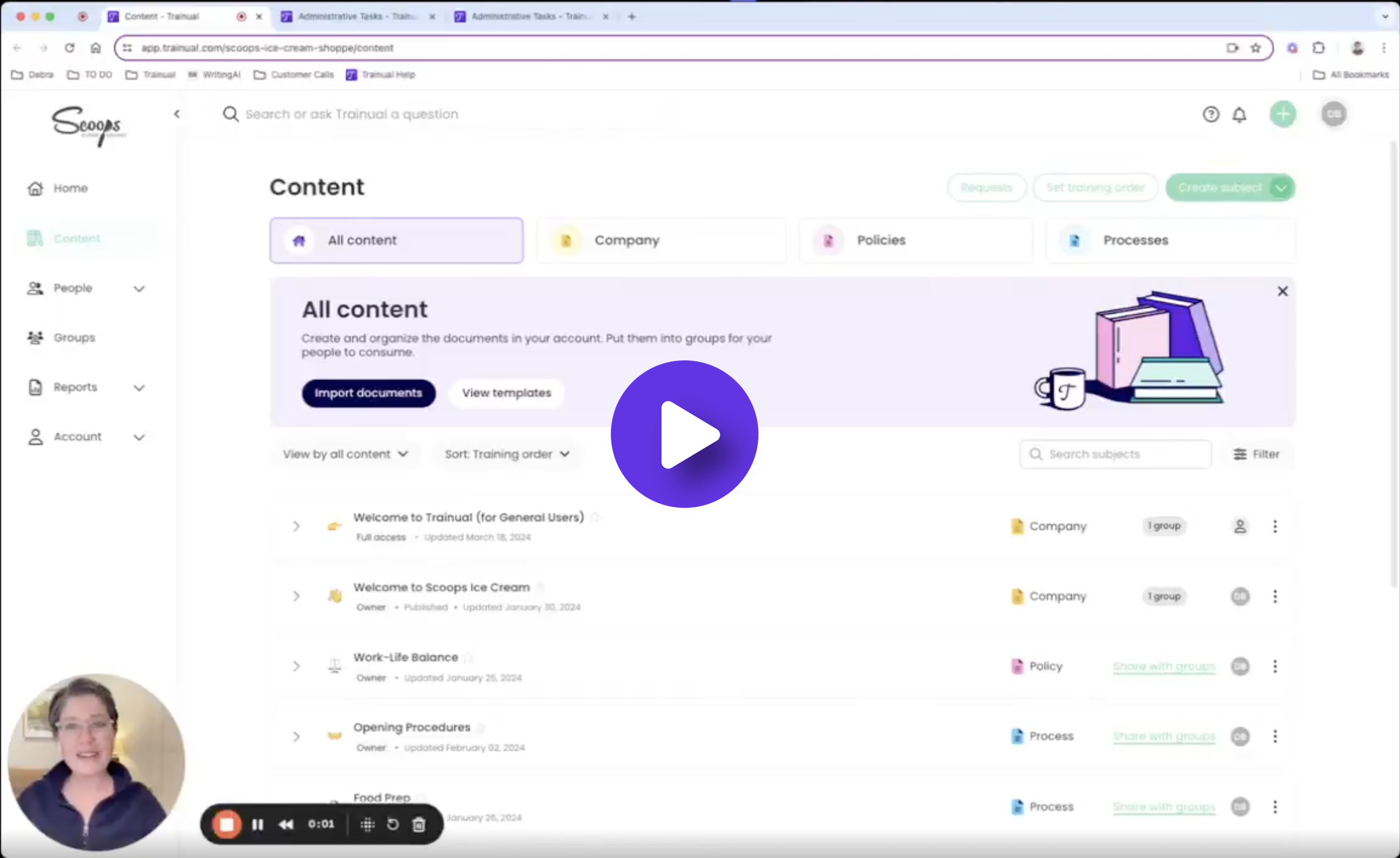
Task: Click the Import documents button
Action: (x=368, y=393)
